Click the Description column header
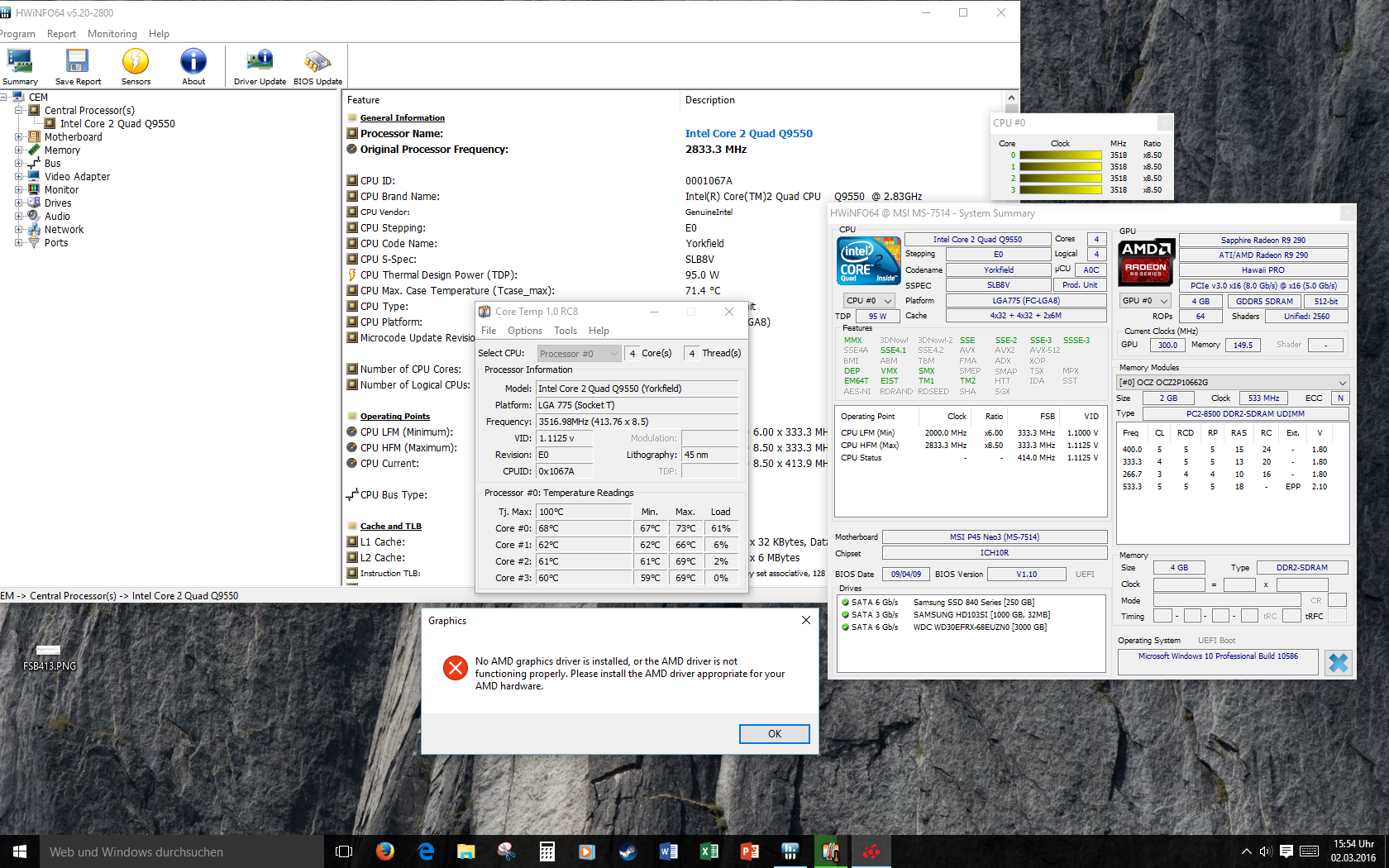This screenshot has height=868, width=1389. (709, 100)
